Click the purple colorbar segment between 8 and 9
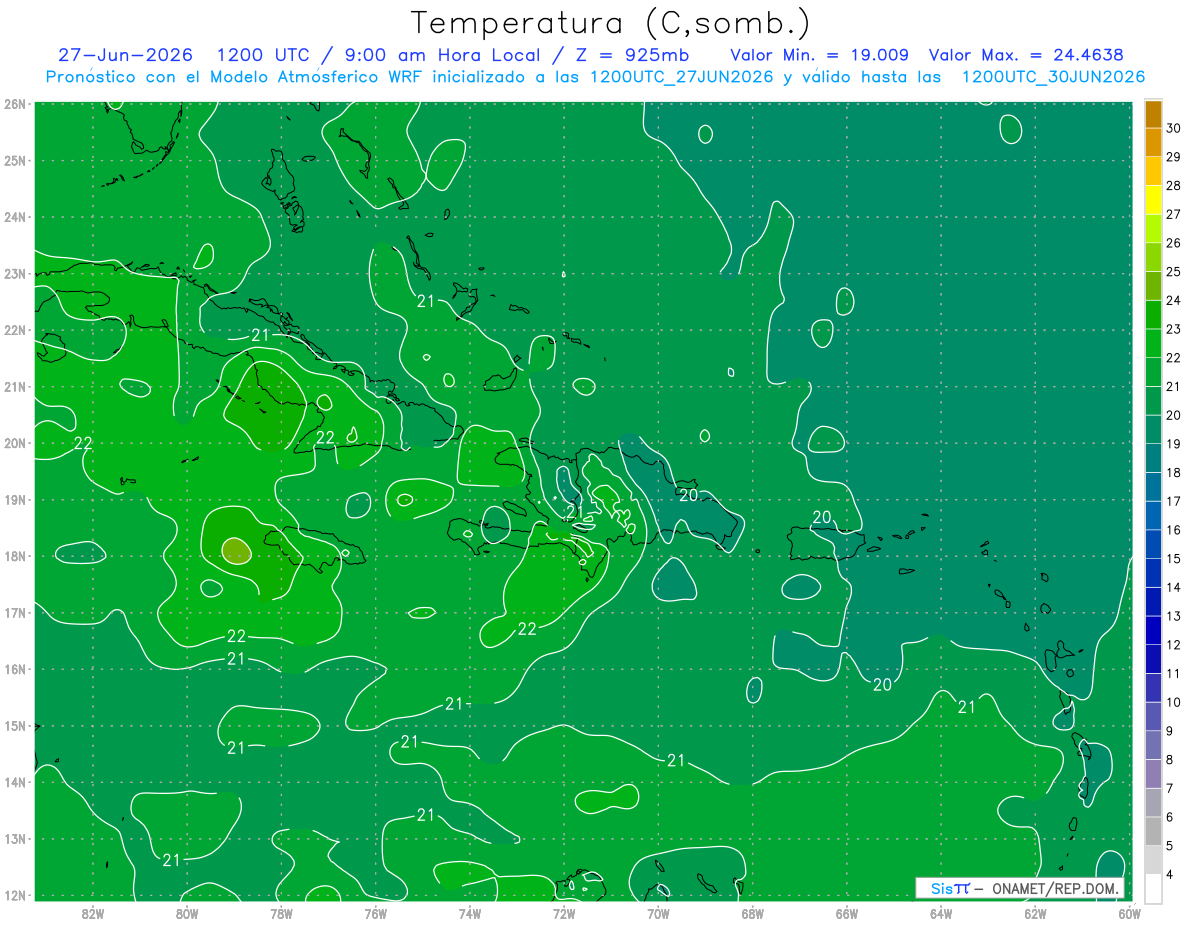The width and height of the screenshot is (1200, 927). click(x=1153, y=745)
